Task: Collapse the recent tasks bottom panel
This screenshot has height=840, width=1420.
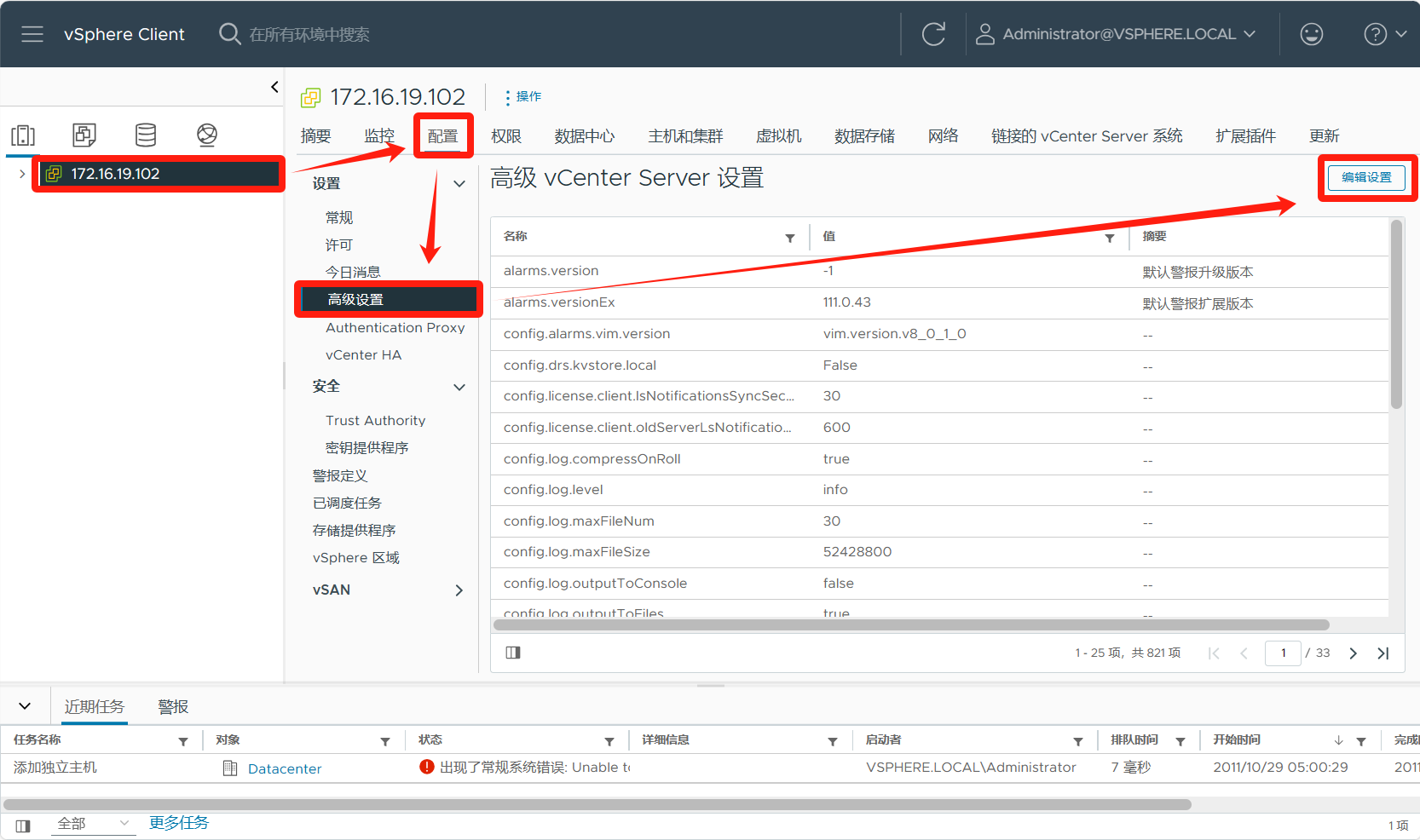Action: [25, 706]
